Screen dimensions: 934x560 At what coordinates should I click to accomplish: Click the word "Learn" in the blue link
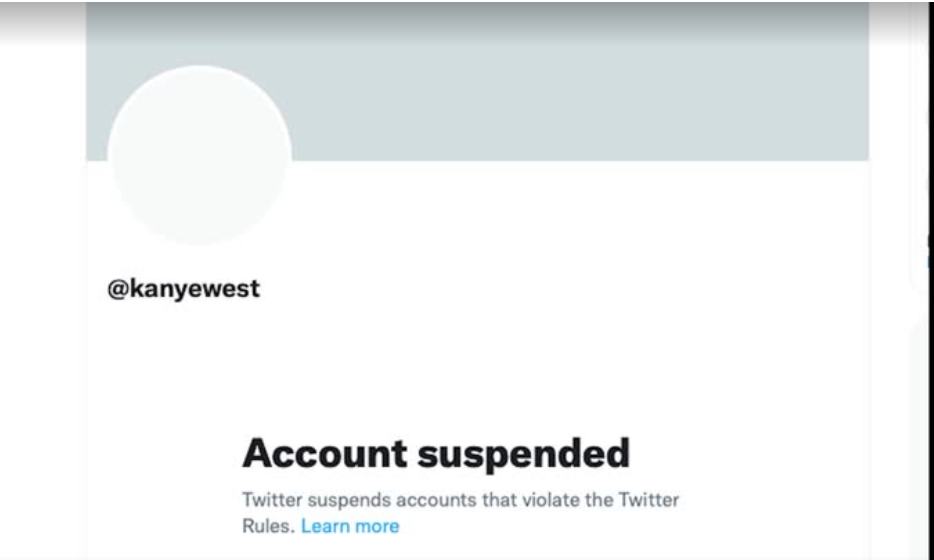pos(326,526)
